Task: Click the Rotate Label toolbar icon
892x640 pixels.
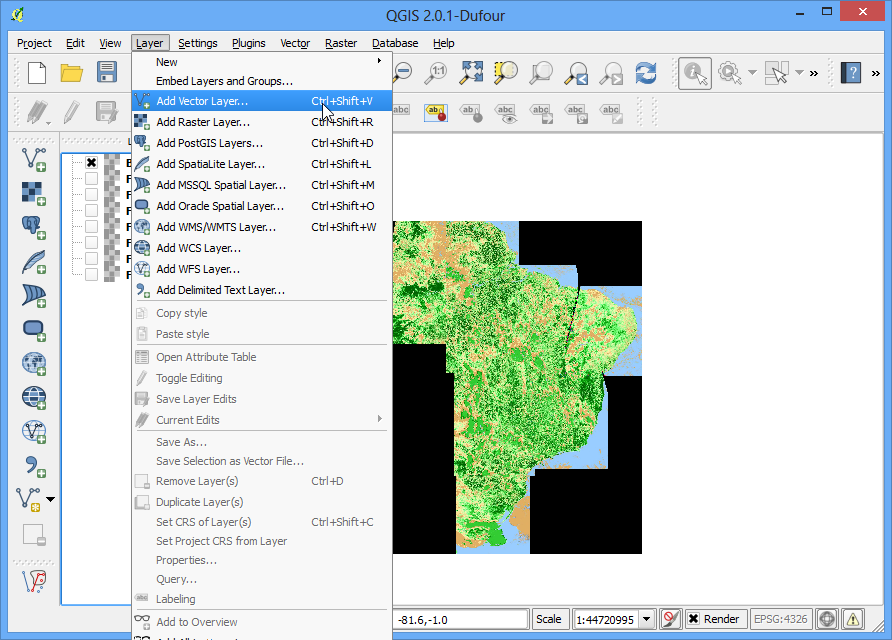Action: pyautogui.click(x=576, y=113)
